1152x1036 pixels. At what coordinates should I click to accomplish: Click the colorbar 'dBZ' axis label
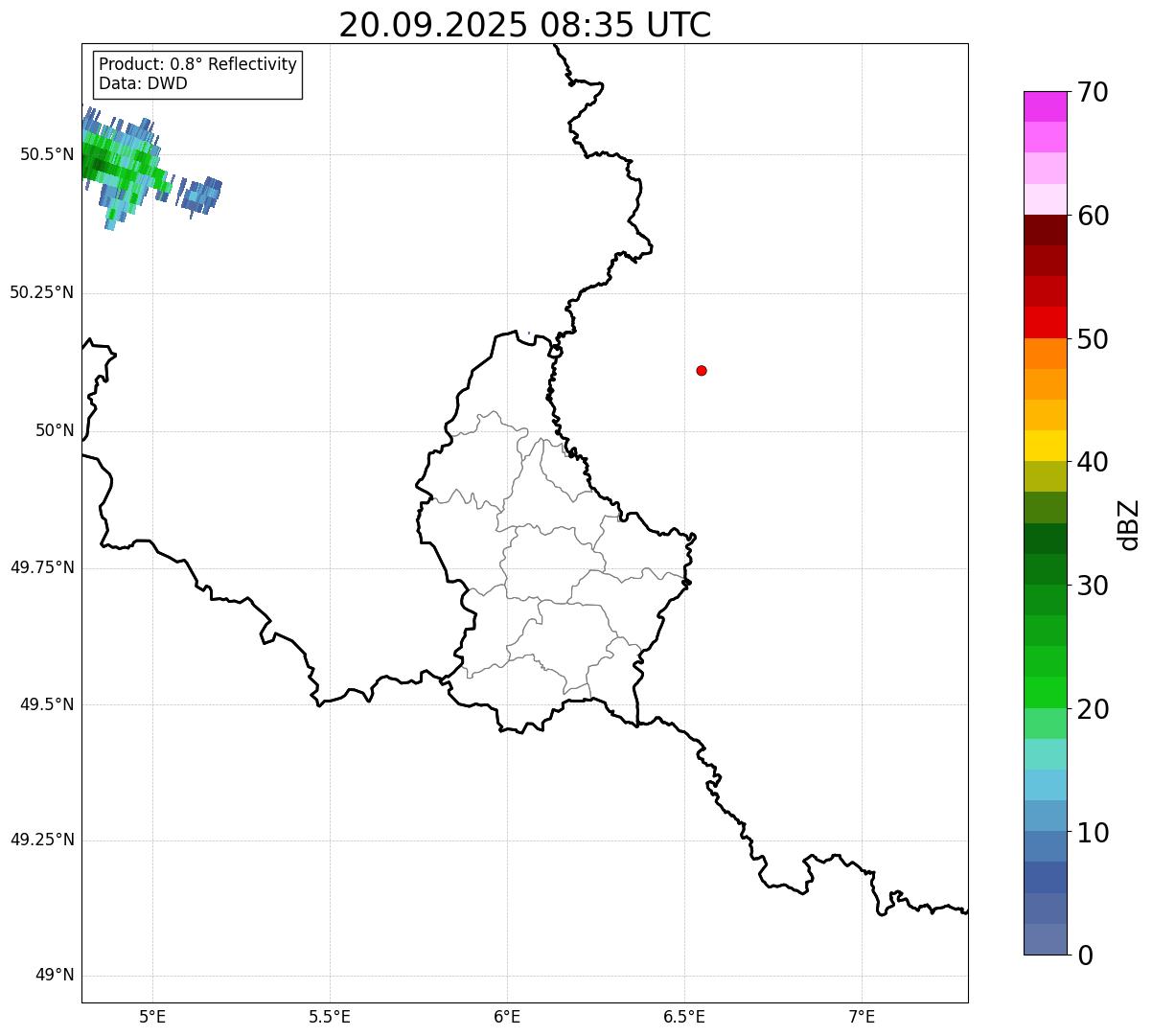pyautogui.click(x=1129, y=524)
